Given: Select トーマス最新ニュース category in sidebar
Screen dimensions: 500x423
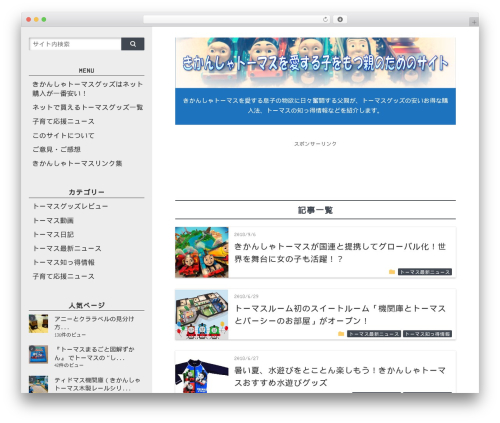Looking at the screenshot, I should [67, 248].
